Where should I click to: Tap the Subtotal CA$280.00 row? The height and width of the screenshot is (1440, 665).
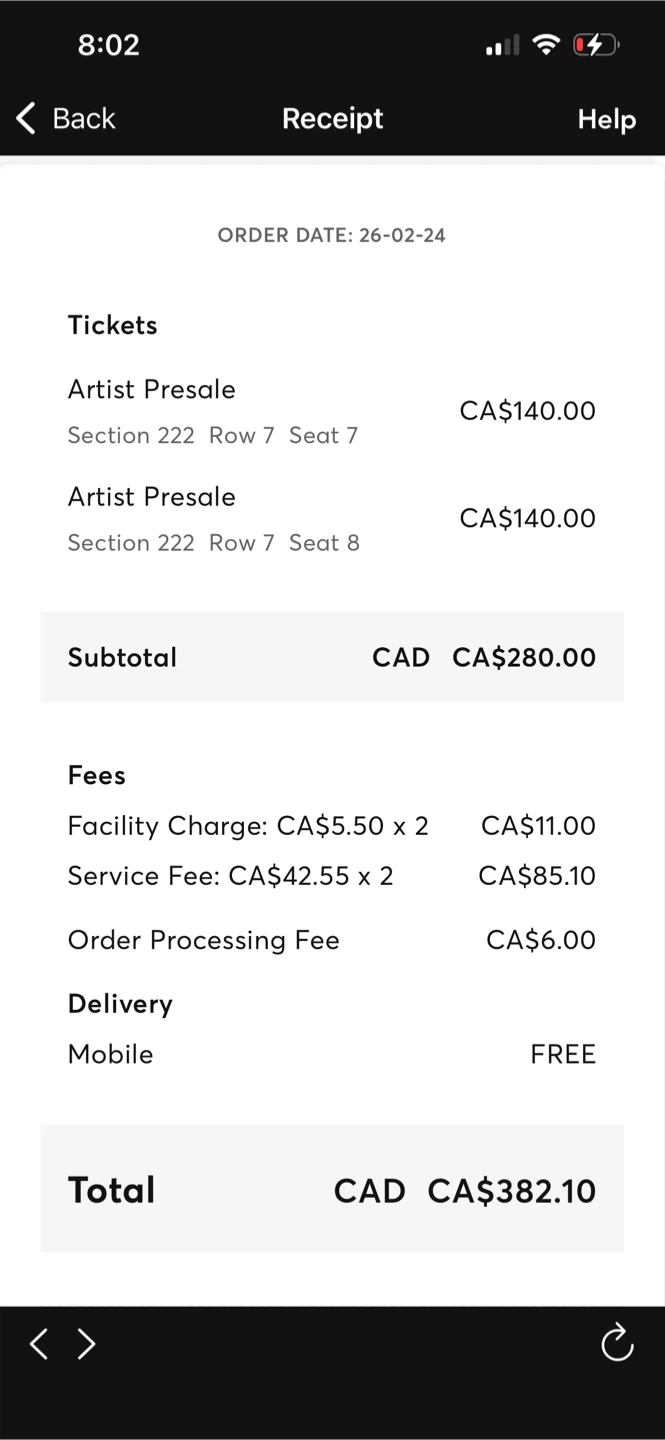coord(332,657)
